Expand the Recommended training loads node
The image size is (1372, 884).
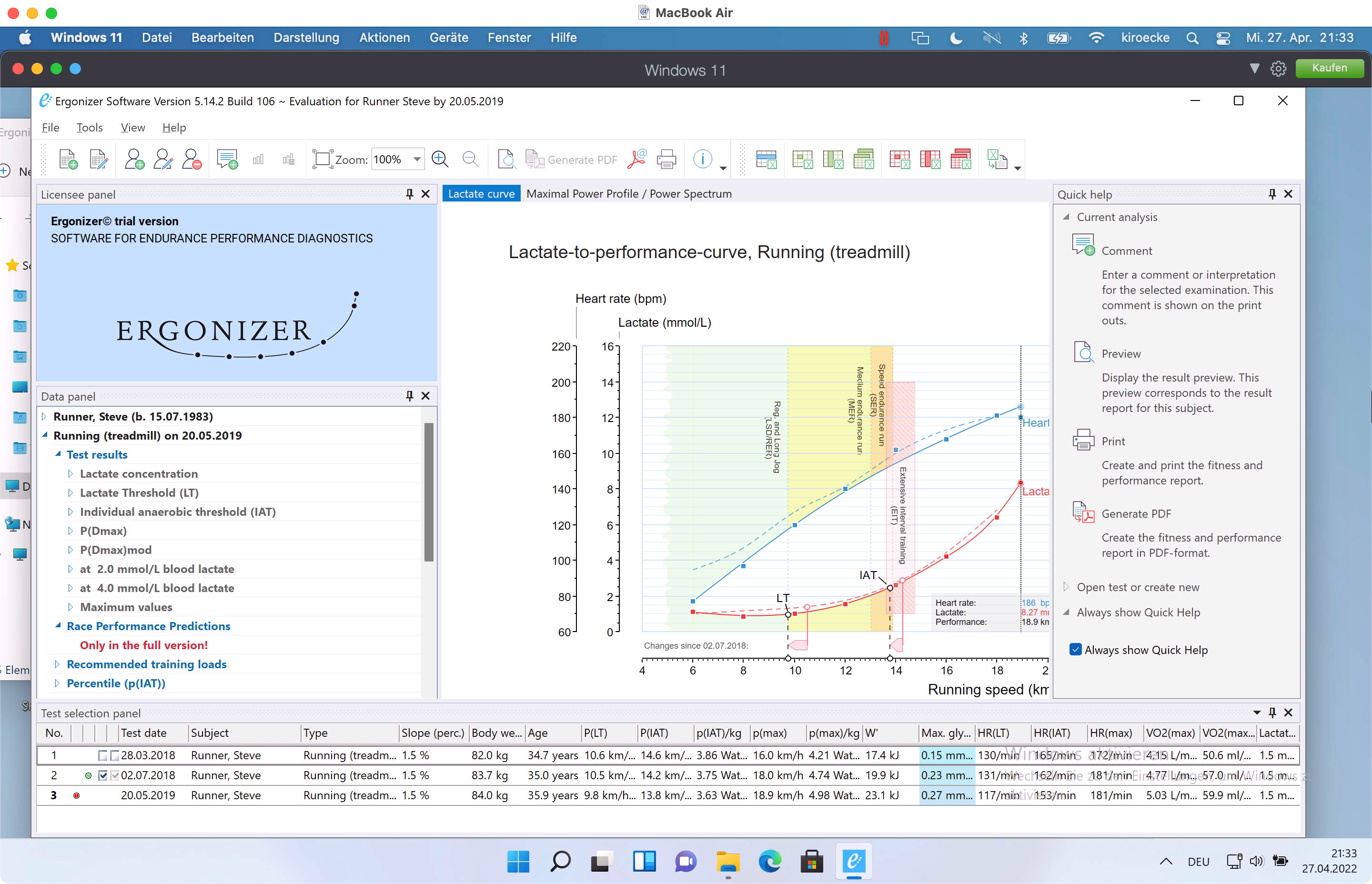pyautogui.click(x=57, y=664)
